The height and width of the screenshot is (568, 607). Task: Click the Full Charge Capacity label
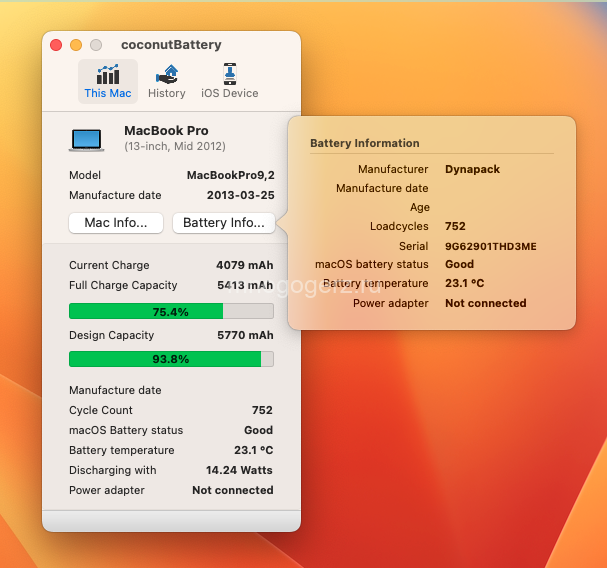tap(123, 285)
